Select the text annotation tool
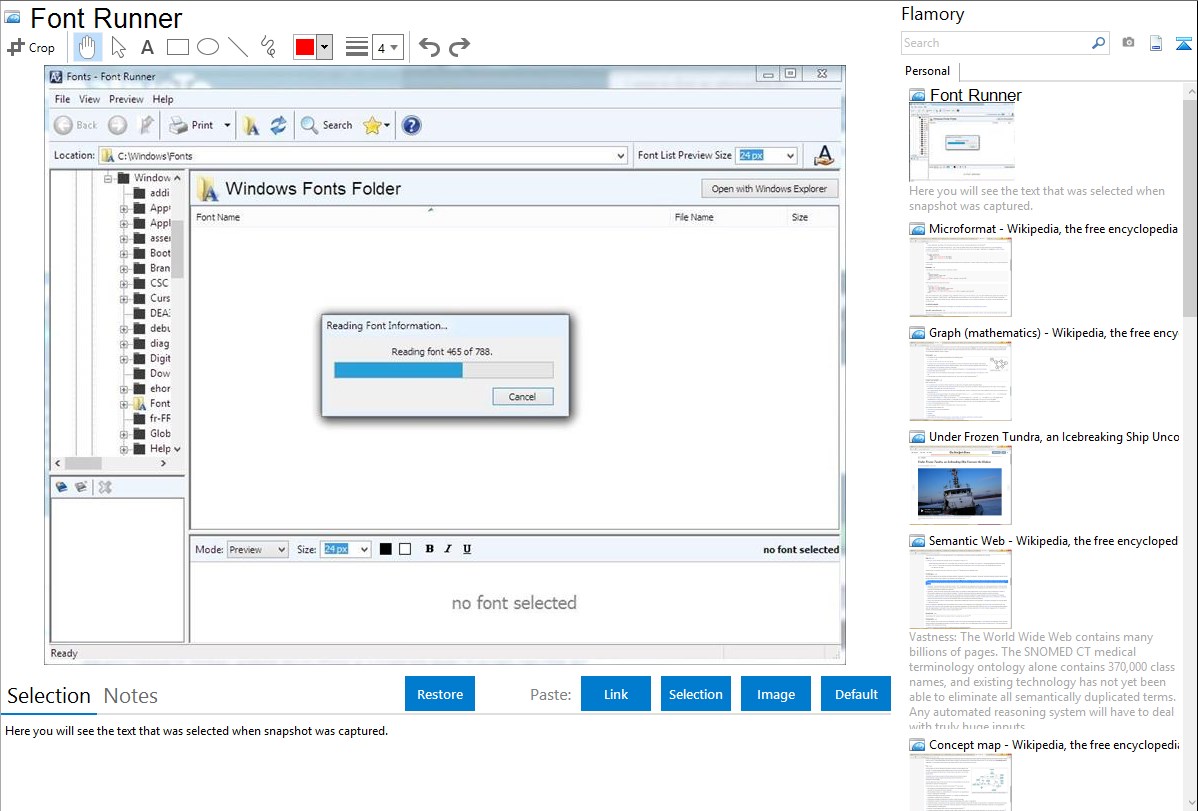The image size is (1198, 811). [147, 47]
